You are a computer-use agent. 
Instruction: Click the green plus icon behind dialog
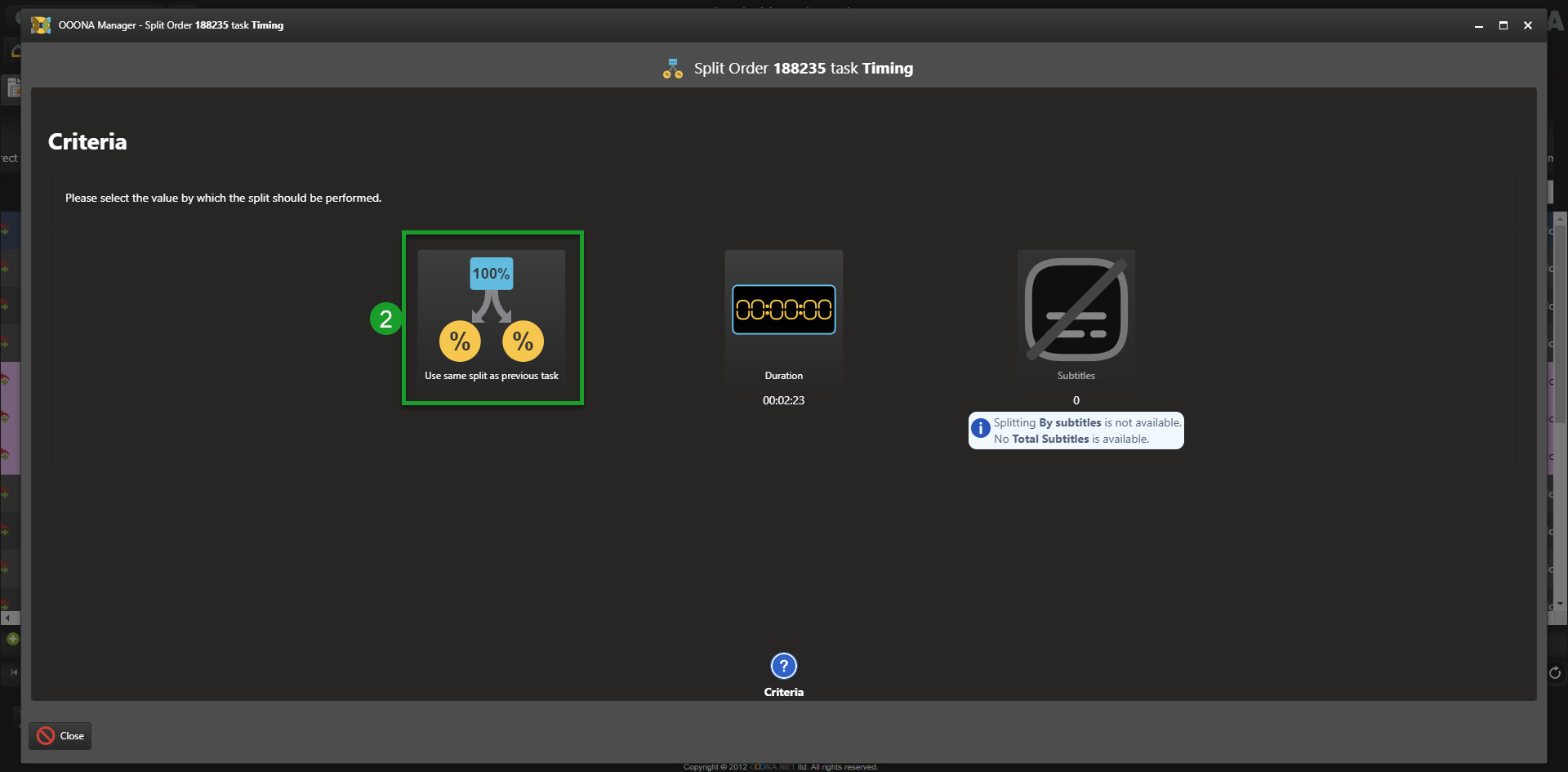click(12, 639)
